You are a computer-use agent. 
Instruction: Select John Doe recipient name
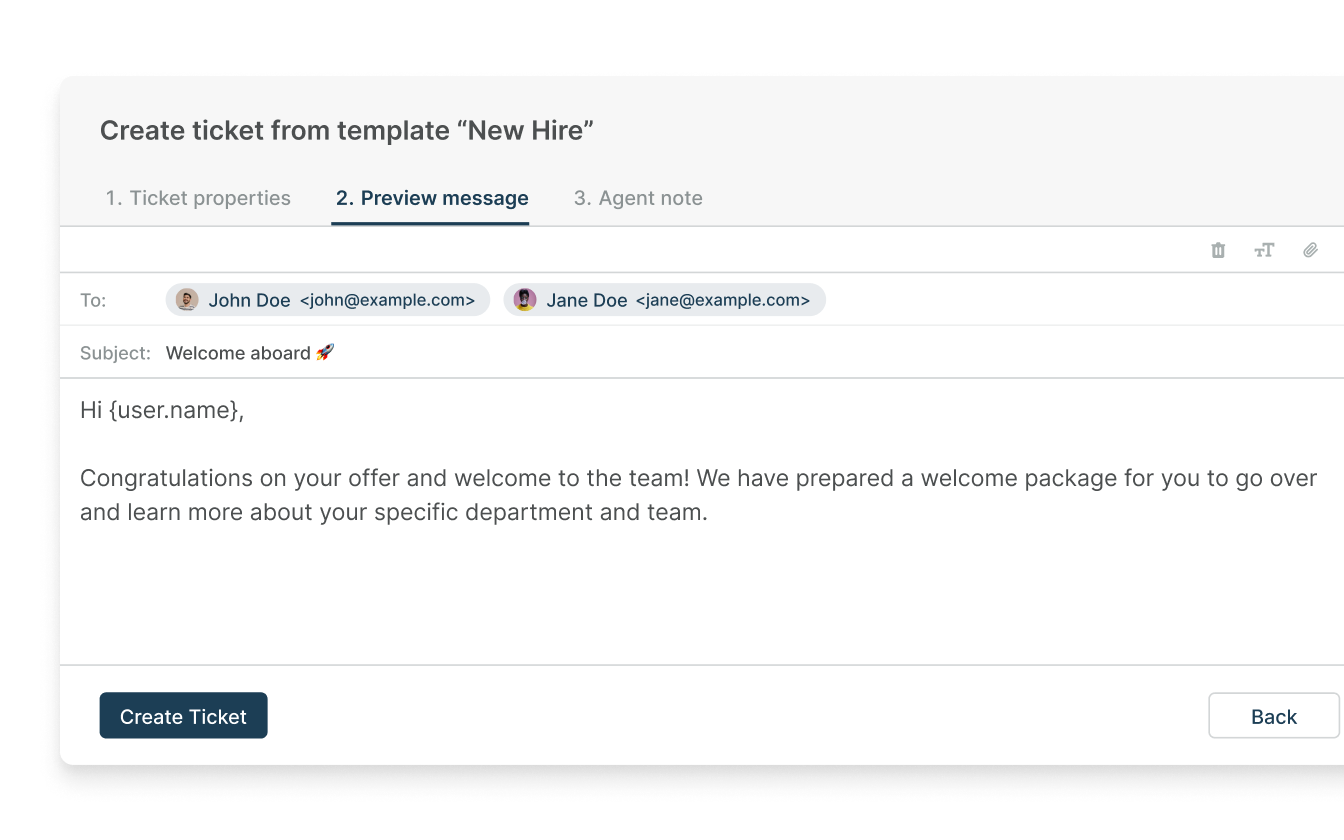click(249, 300)
